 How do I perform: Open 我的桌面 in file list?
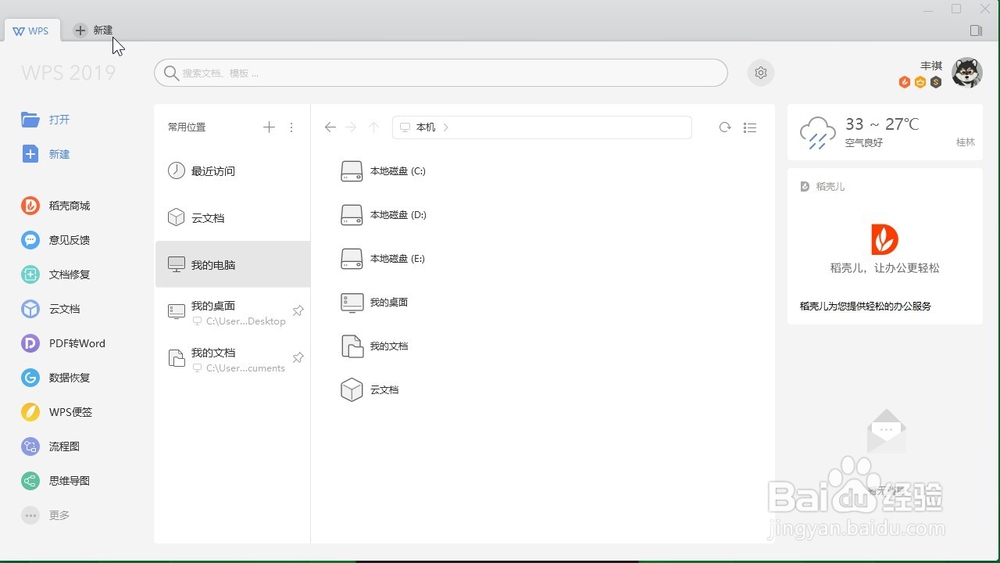(374, 302)
